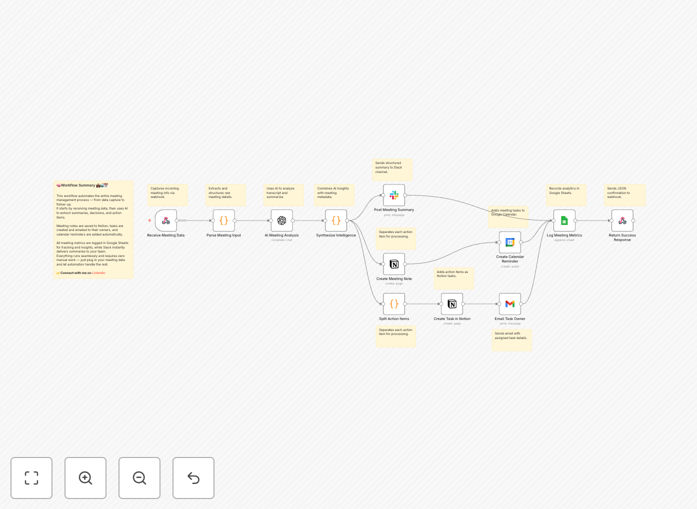
Task: Select the Log Meeting Metrics Sheets node
Action: click(x=565, y=220)
